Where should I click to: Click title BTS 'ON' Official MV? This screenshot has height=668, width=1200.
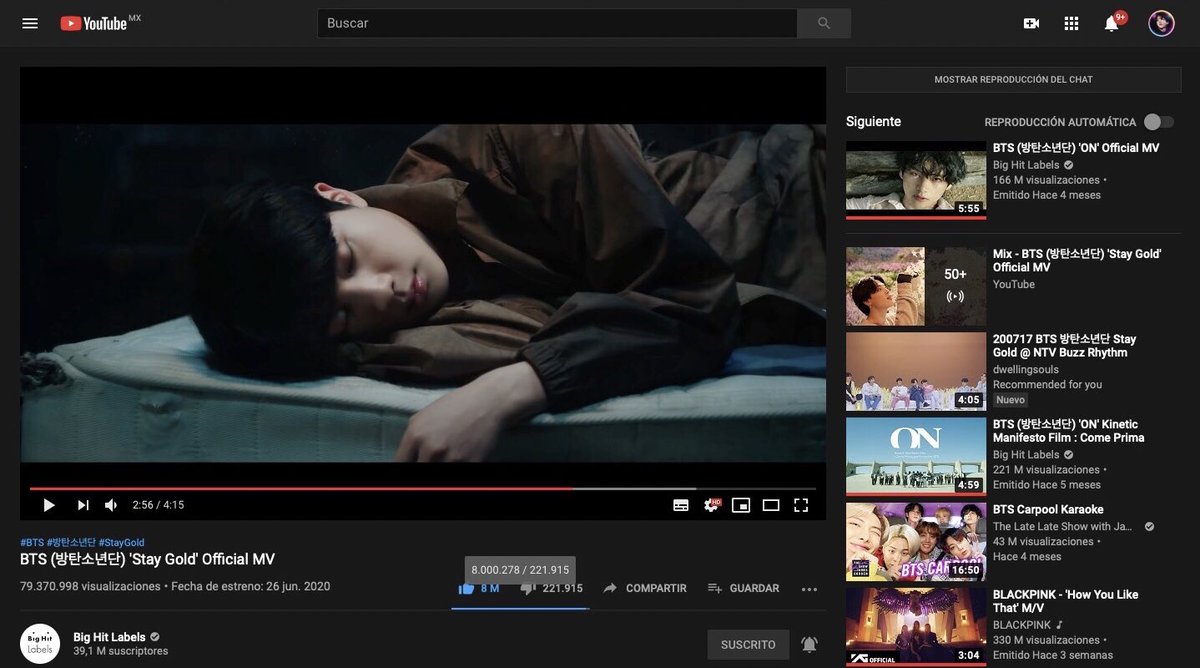1076,148
